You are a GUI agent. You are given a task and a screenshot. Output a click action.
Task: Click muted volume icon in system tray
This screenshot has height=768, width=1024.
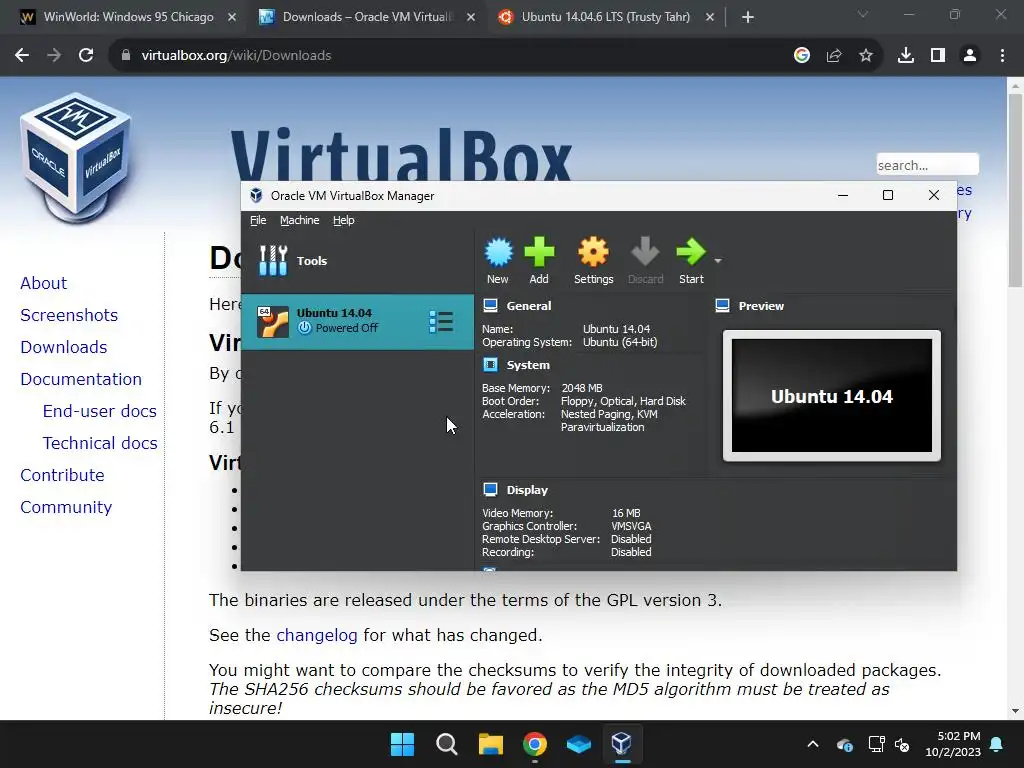902,744
